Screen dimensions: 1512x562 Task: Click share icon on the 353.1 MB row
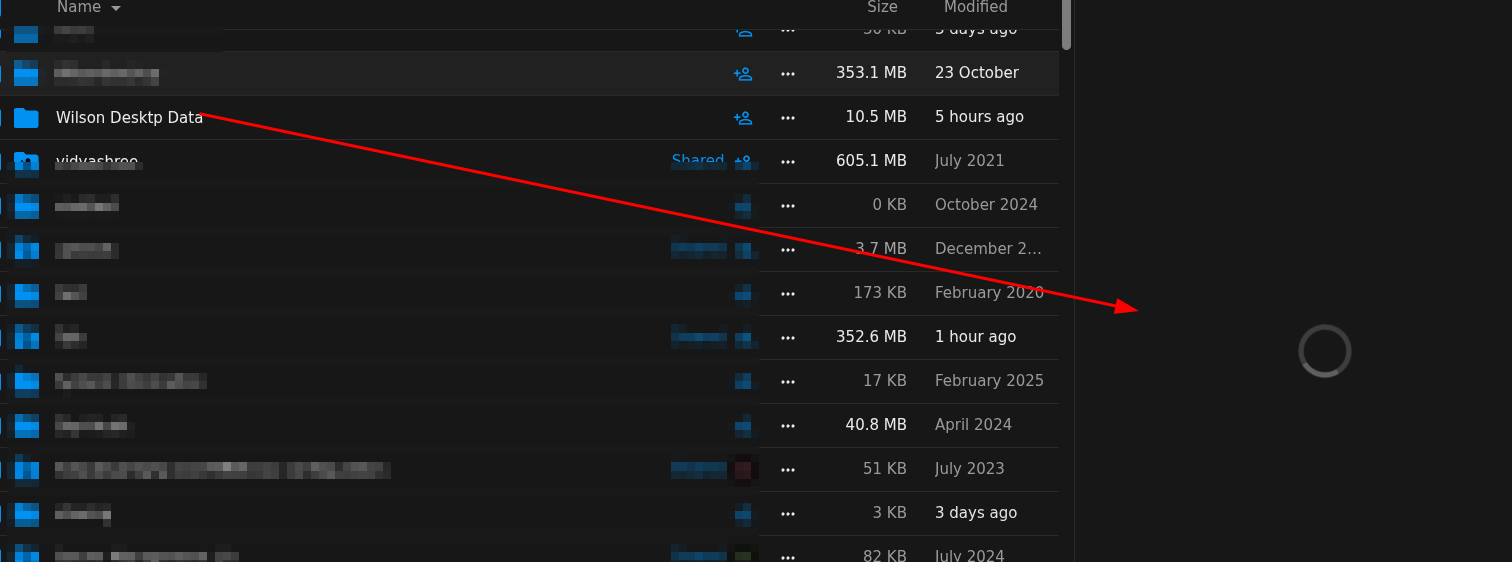[x=742, y=74]
